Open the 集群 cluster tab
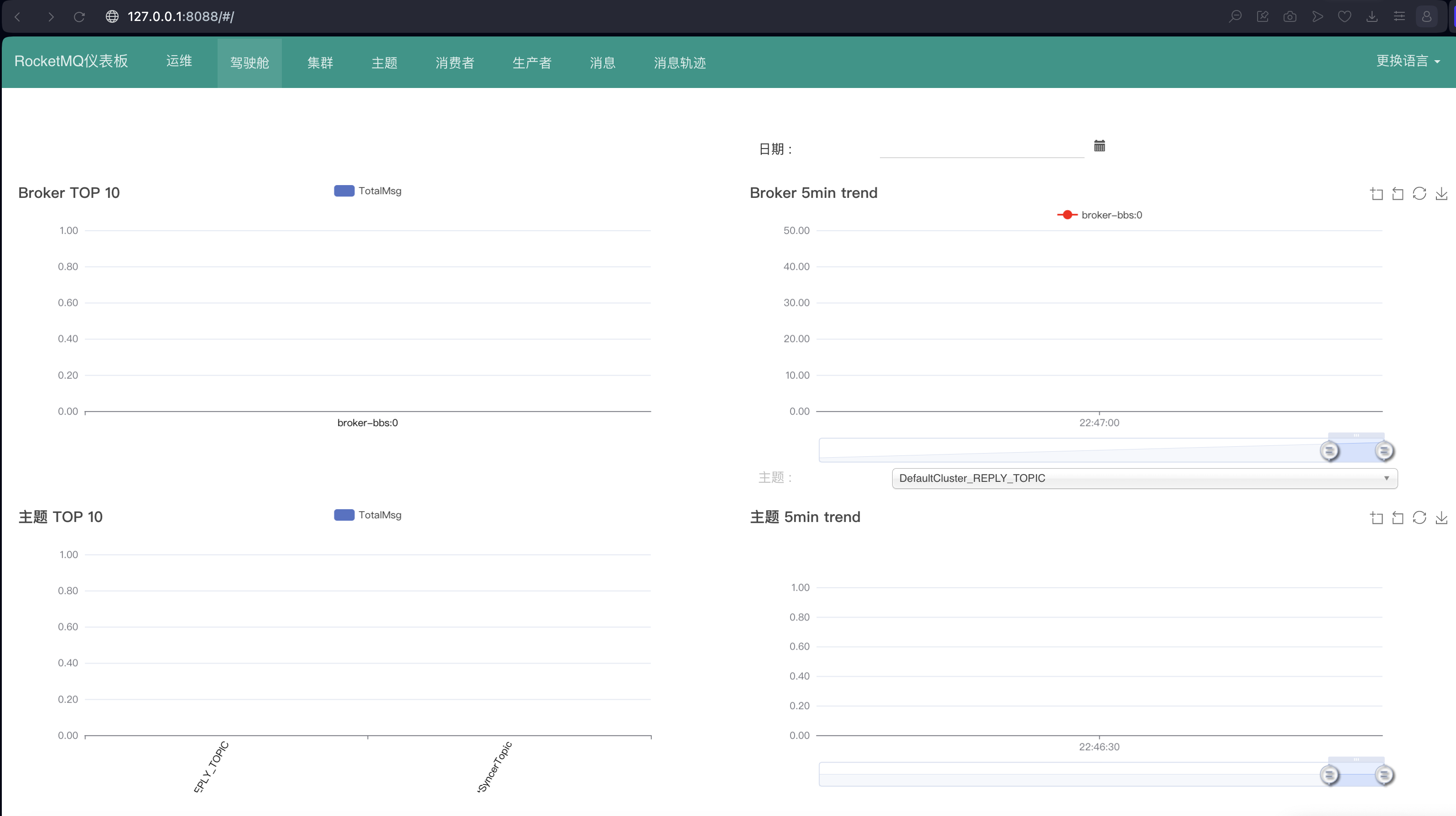1456x816 pixels. point(320,63)
